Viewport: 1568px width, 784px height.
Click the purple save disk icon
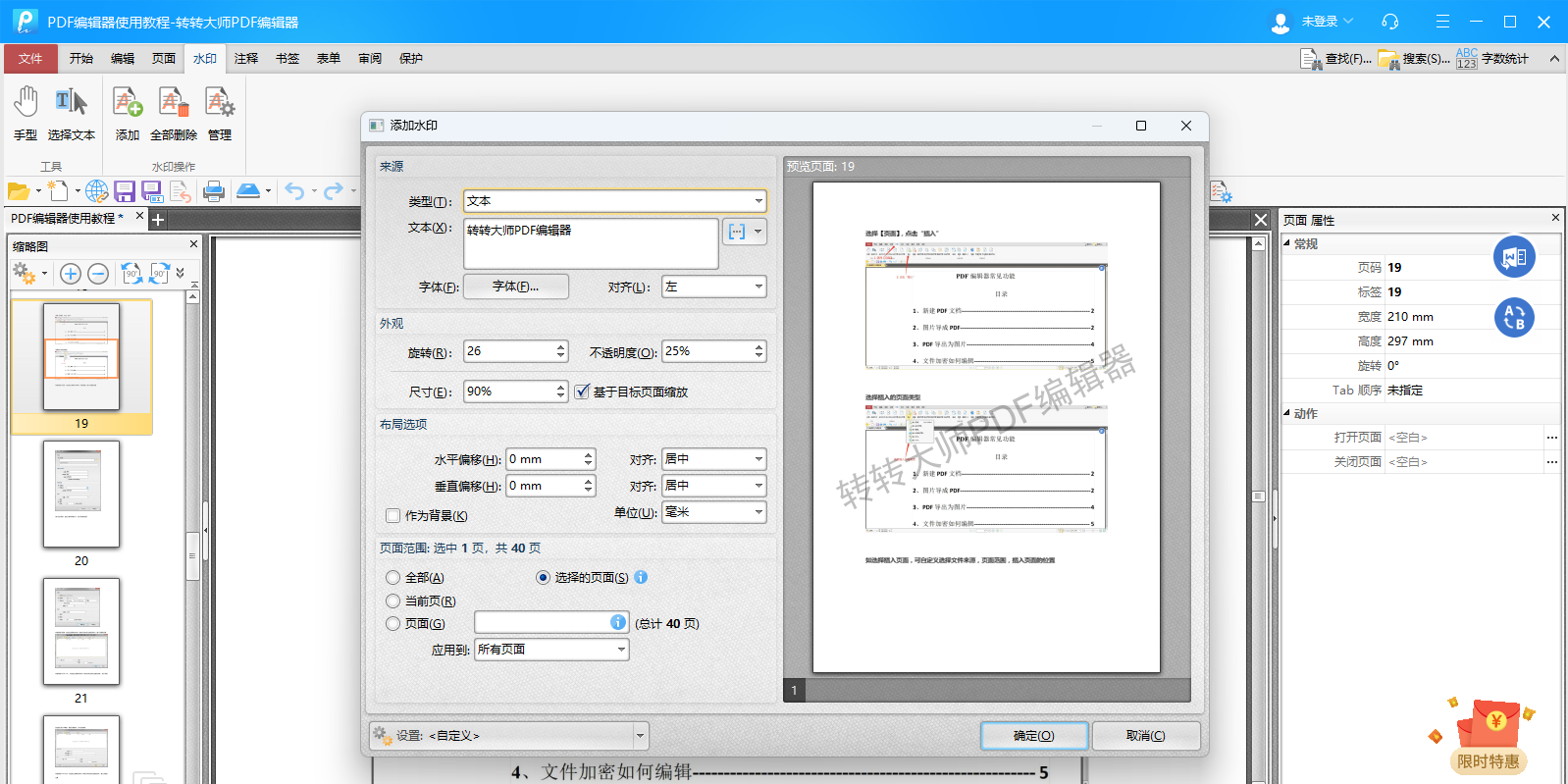click(x=125, y=191)
